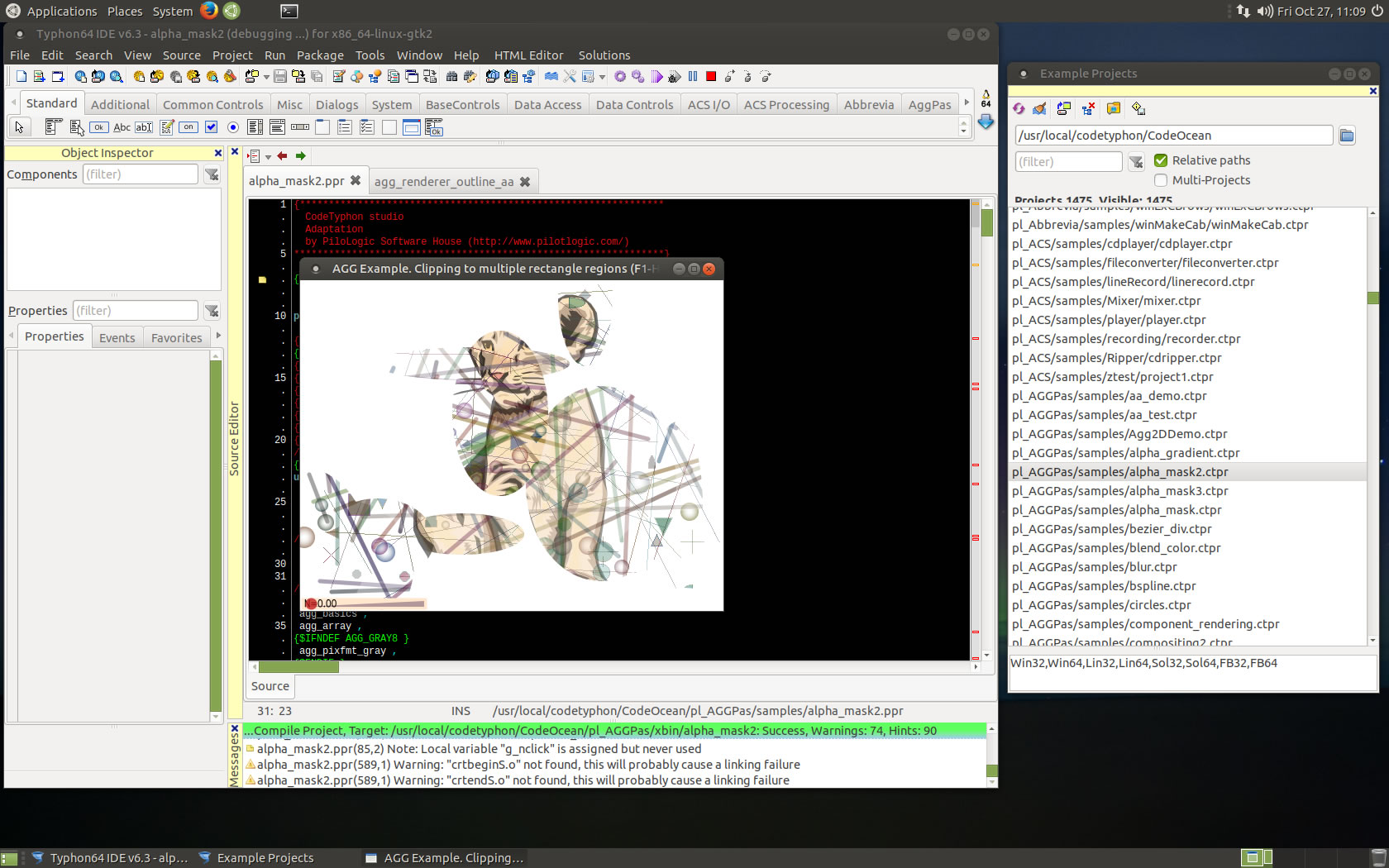The width and height of the screenshot is (1389, 868).
Task: Select the TEdit 'abI' component icon
Action: pos(144,127)
